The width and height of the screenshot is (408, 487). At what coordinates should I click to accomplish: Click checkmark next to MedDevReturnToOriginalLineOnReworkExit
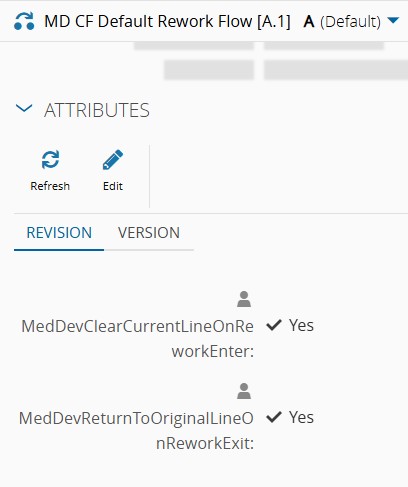click(x=274, y=417)
